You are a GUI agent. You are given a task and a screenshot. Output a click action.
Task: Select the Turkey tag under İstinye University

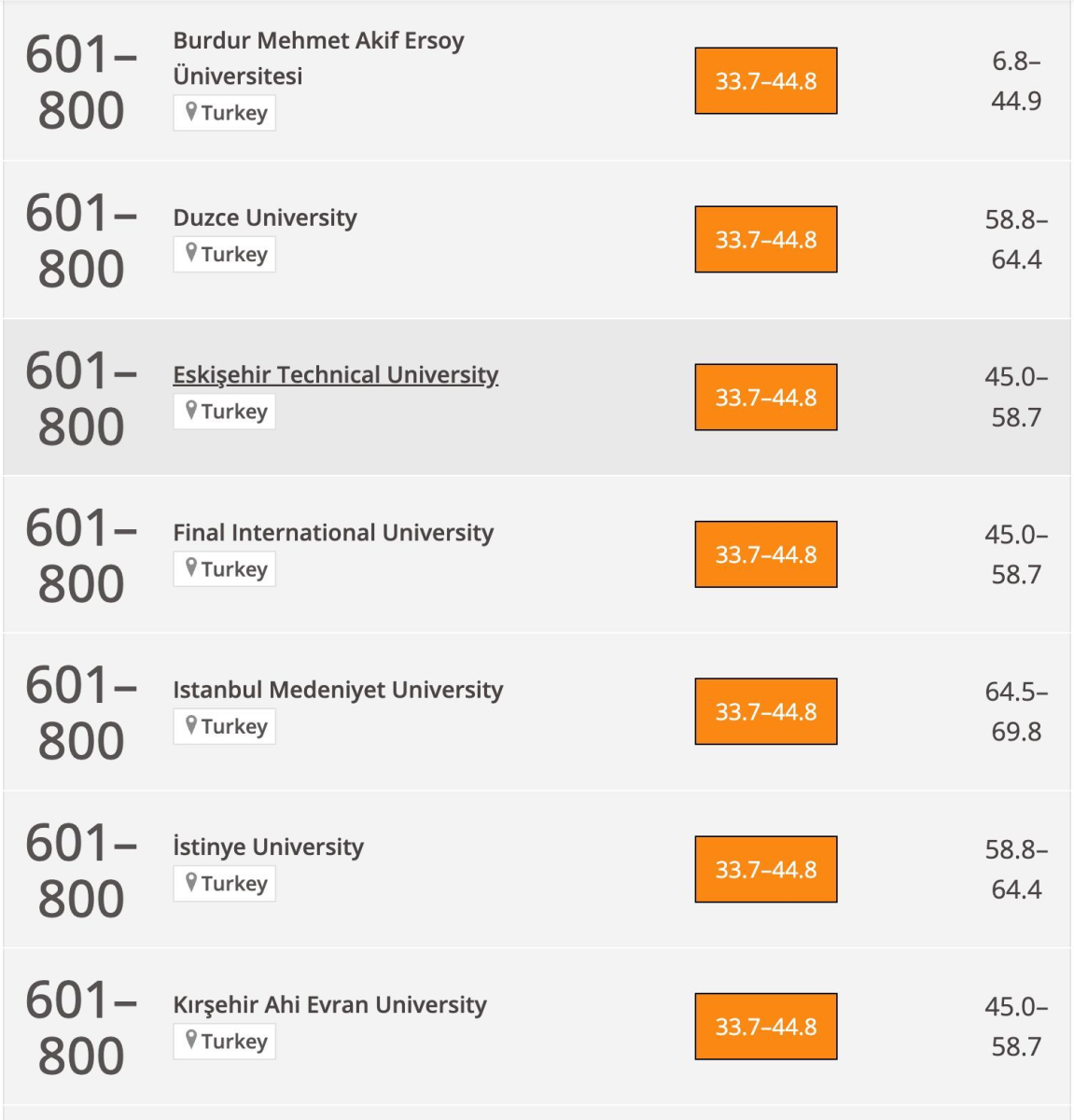(224, 884)
